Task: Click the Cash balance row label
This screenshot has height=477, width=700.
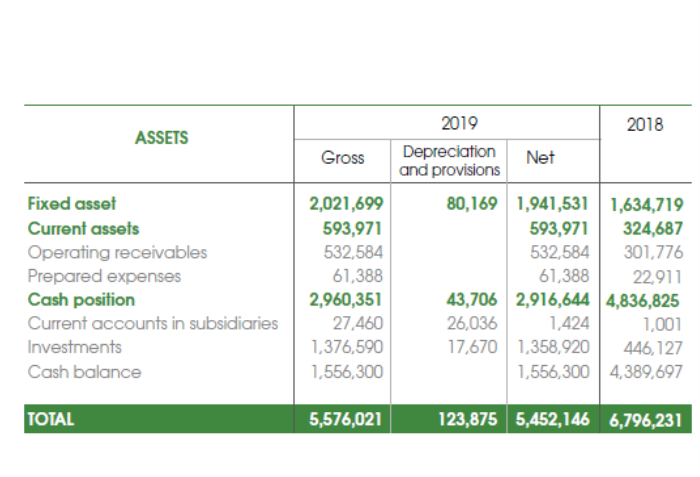Action: 84,372
